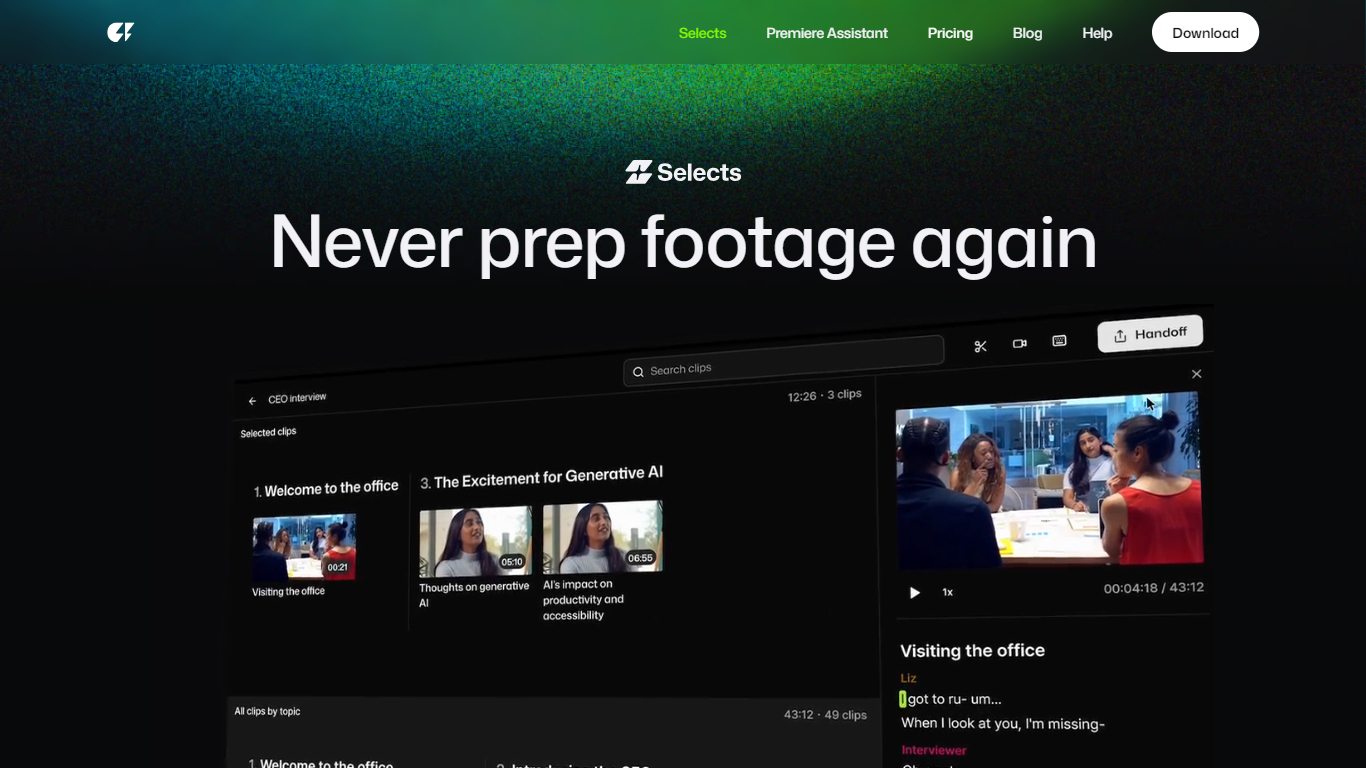1366x768 pixels.
Task: Click the keyboard icon in the toolbar
Action: tap(1059, 341)
